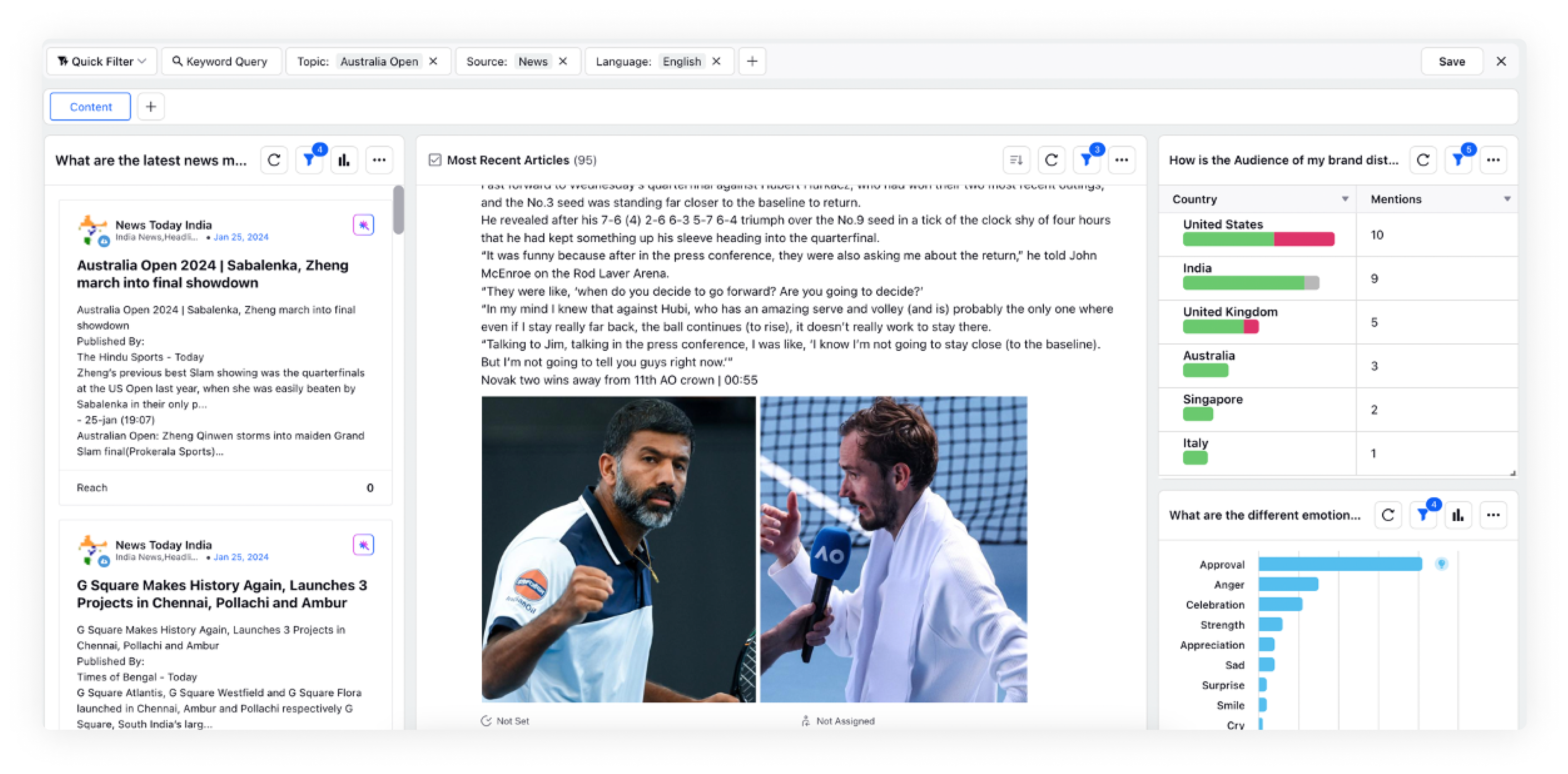Screen dimensions: 1568x774
Task: Switch to the Content tab
Action: click(x=89, y=106)
